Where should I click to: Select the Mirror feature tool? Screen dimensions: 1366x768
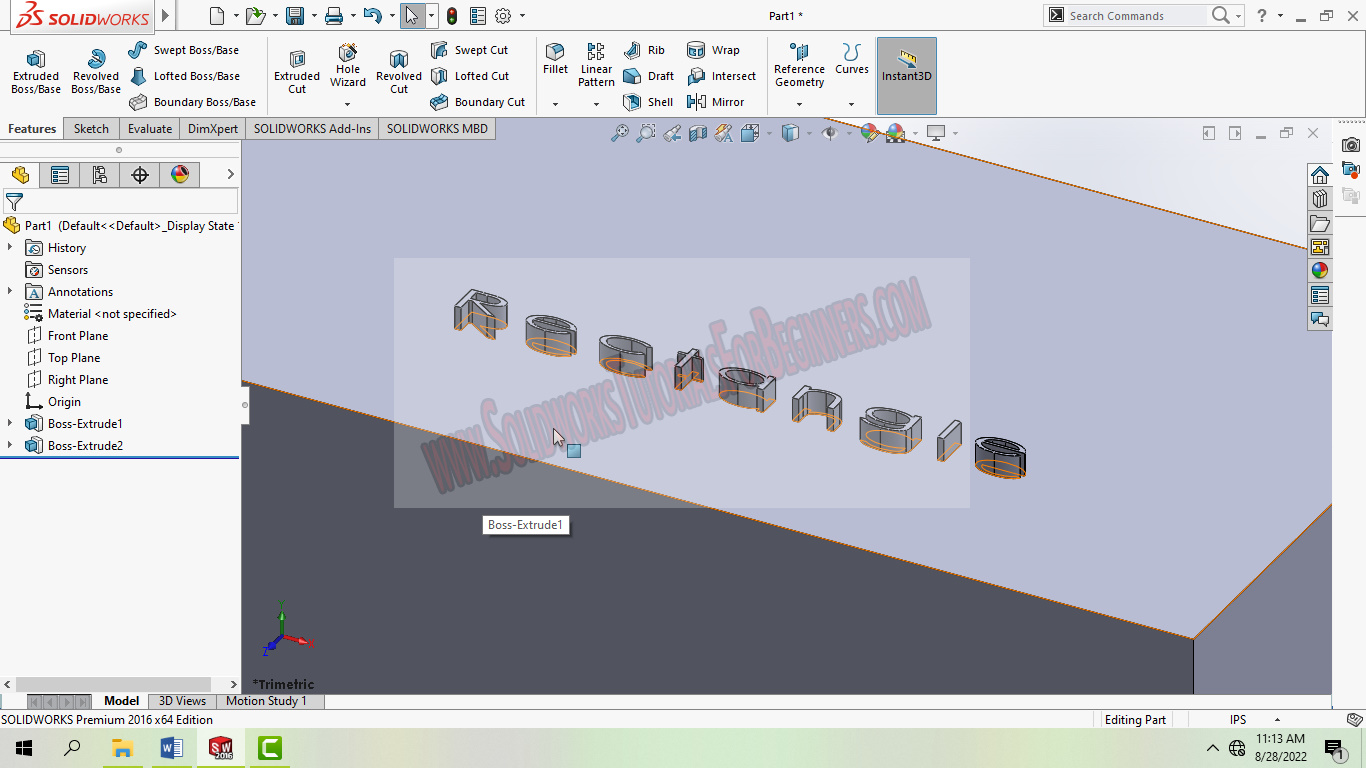(717, 101)
